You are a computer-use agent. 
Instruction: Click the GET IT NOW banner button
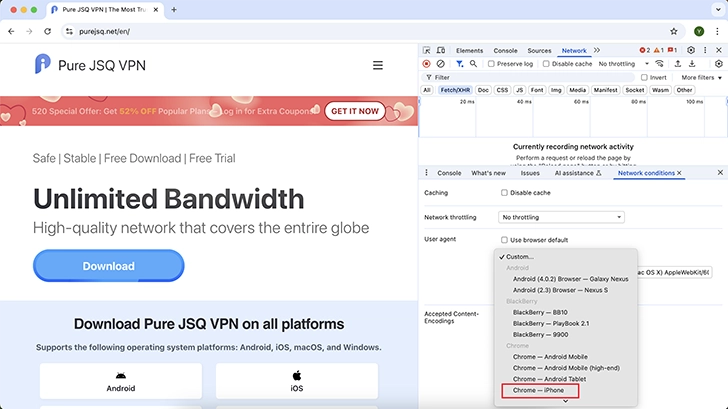coord(355,111)
